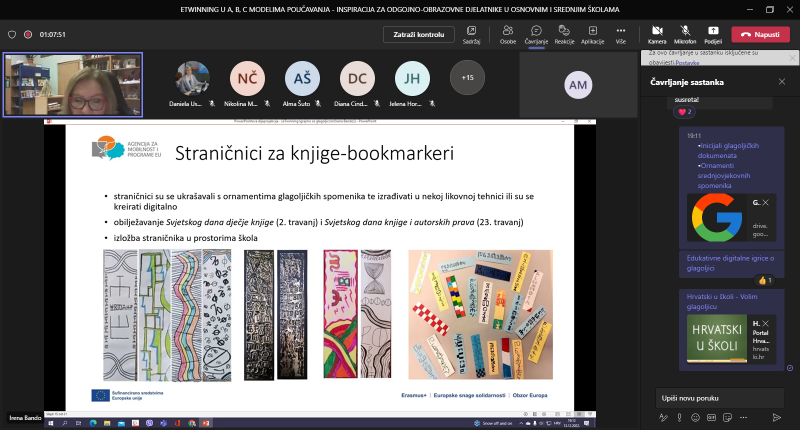Close the Čavrljanje sastanka chat panel
Screen dimensions: 800x430
click(x=782, y=82)
